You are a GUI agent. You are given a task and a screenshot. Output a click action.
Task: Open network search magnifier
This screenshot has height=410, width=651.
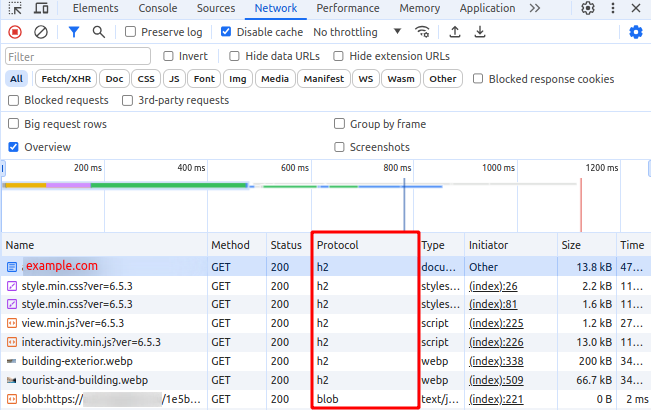pos(98,32)
